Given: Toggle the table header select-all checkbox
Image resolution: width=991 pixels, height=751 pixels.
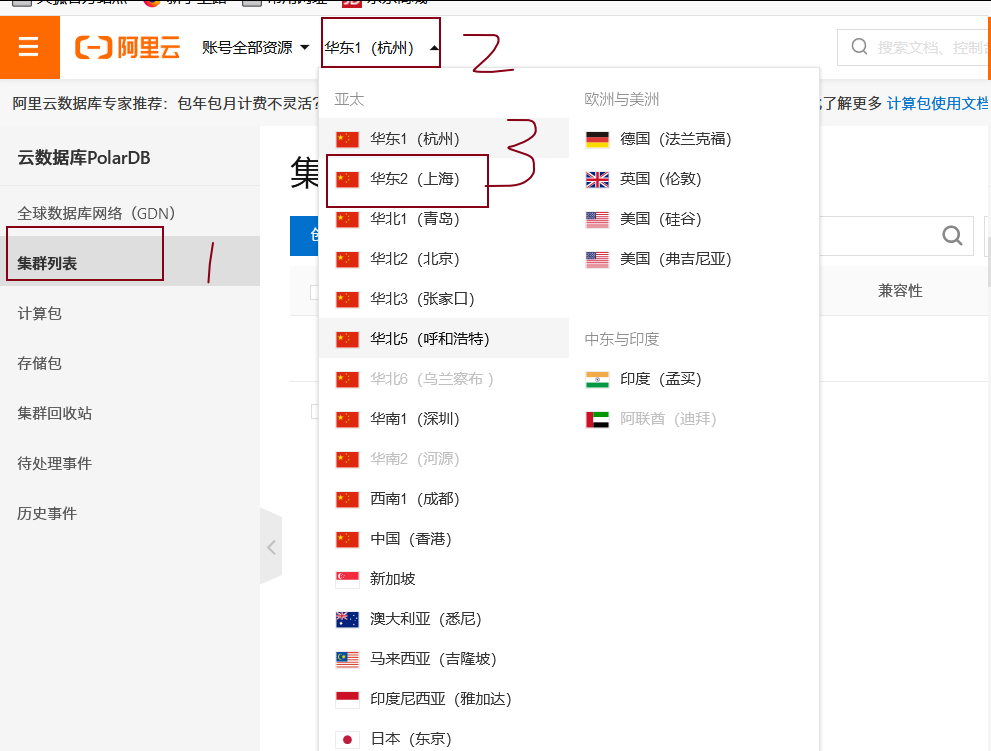Looking at the screenshot, I should pyautogui.click(x=314, y=292).
